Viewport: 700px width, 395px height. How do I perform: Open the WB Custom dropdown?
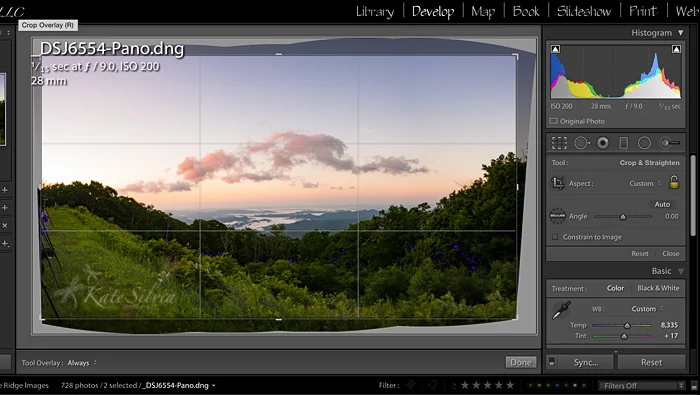click(x=647, y=308)
